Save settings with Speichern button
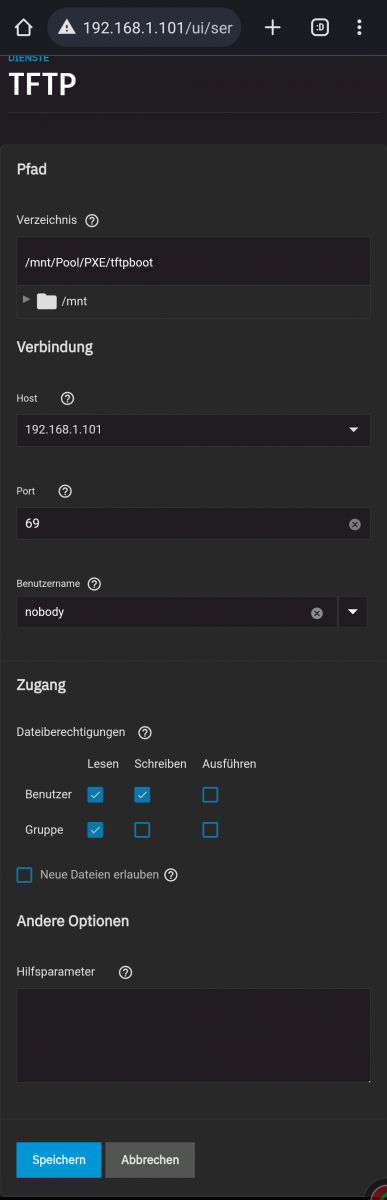The height and width of the screenshot is (1200, 387). click(x=59, y=1160)
